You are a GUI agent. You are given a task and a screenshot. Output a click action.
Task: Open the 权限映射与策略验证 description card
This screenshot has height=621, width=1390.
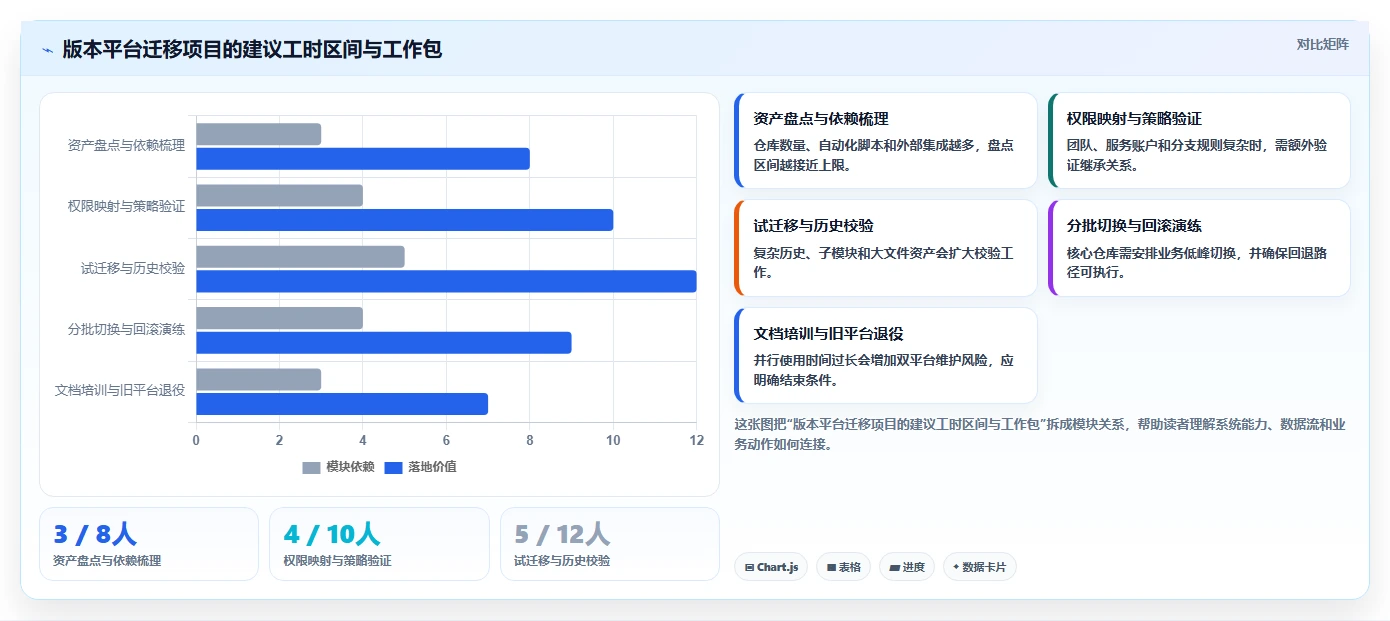(x=1199, y=141)
